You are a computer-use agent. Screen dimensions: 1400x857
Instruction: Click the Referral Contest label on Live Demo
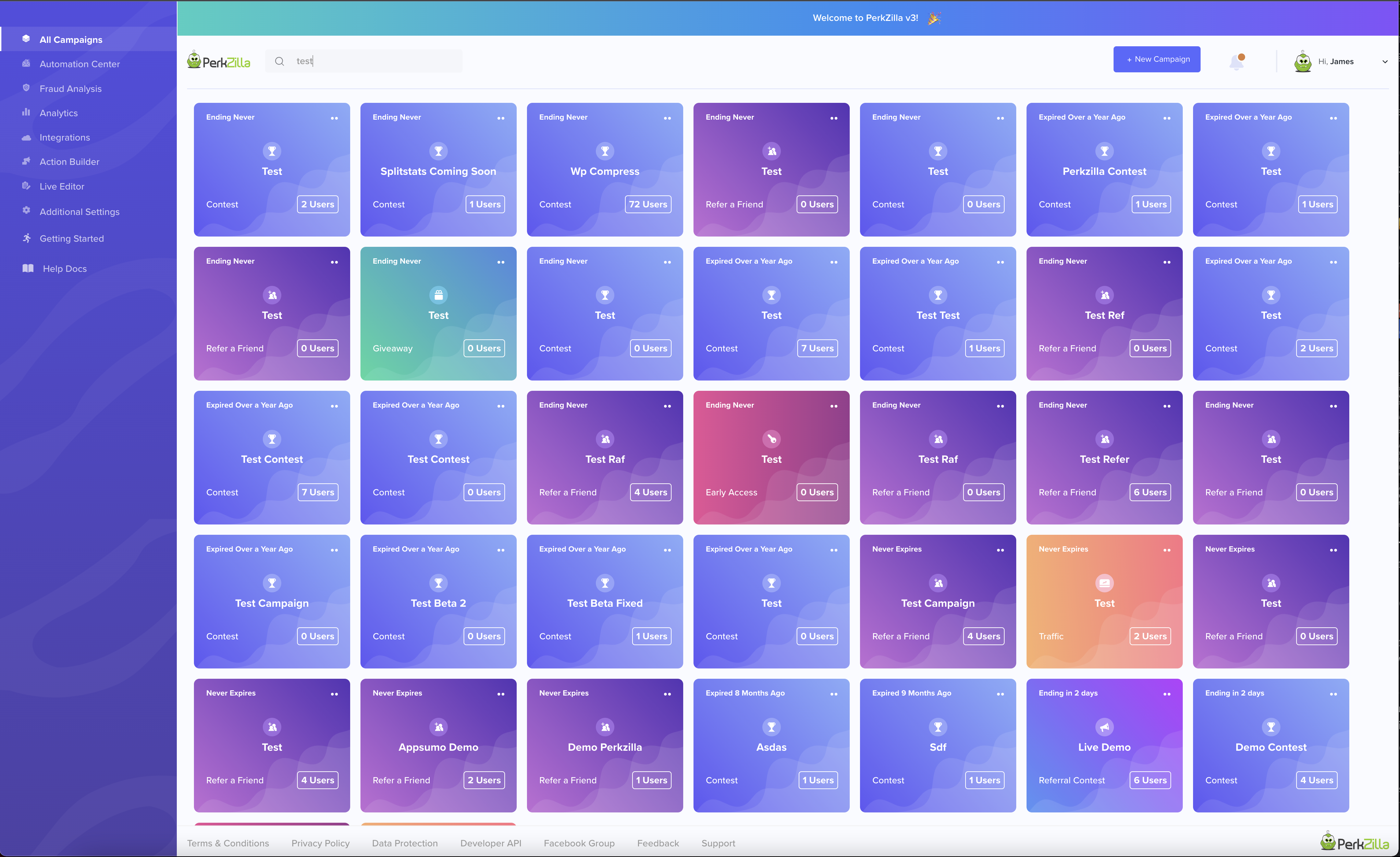pos(1072,780)
